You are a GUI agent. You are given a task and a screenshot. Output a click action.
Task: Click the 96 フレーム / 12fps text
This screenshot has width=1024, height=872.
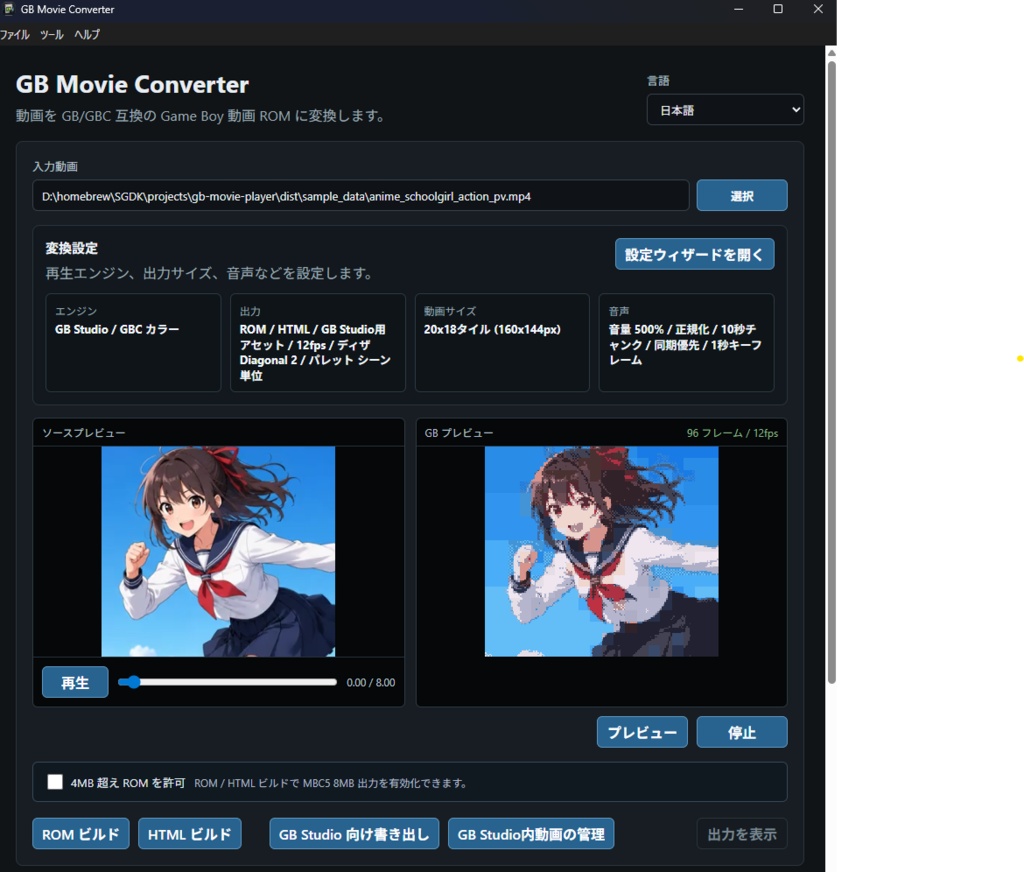(x=732, y=433)
